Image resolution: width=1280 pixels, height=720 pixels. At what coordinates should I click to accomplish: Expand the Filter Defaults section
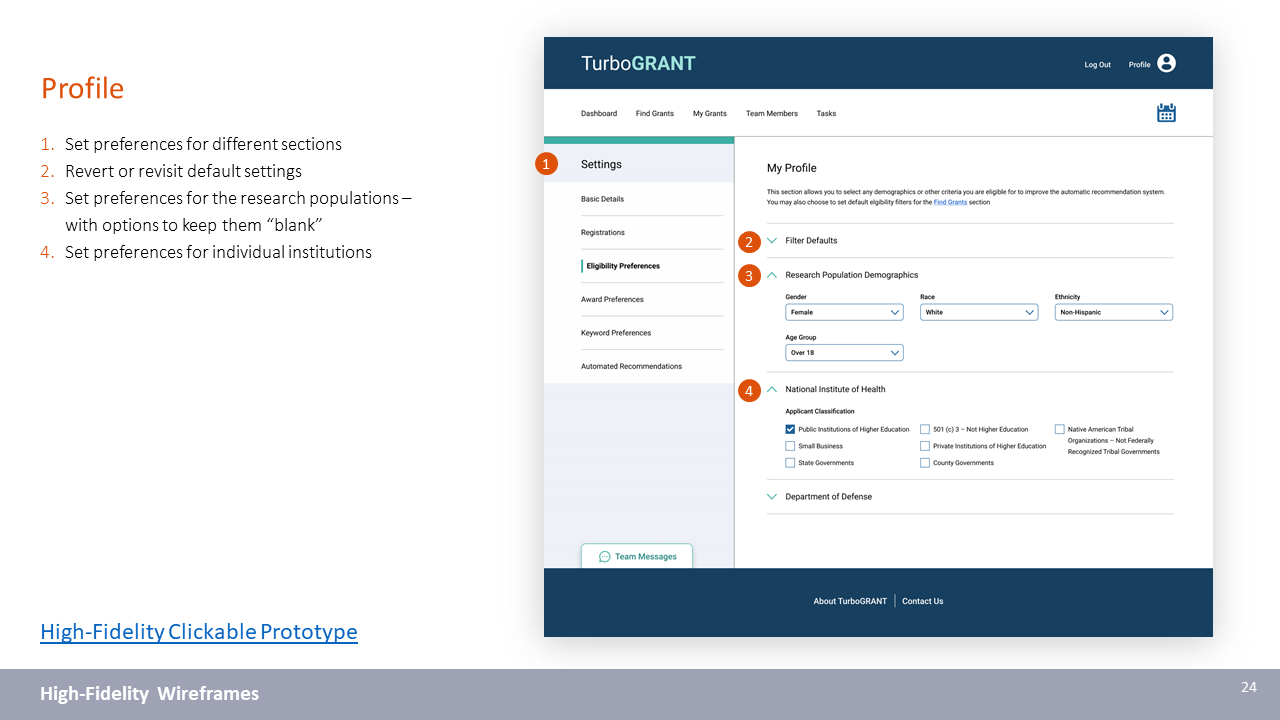click(772, 241)
